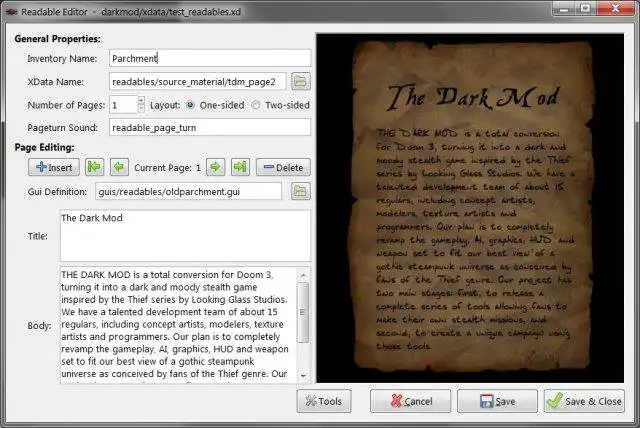Click the 'The Dark Mod' preview title

point(472,98)
